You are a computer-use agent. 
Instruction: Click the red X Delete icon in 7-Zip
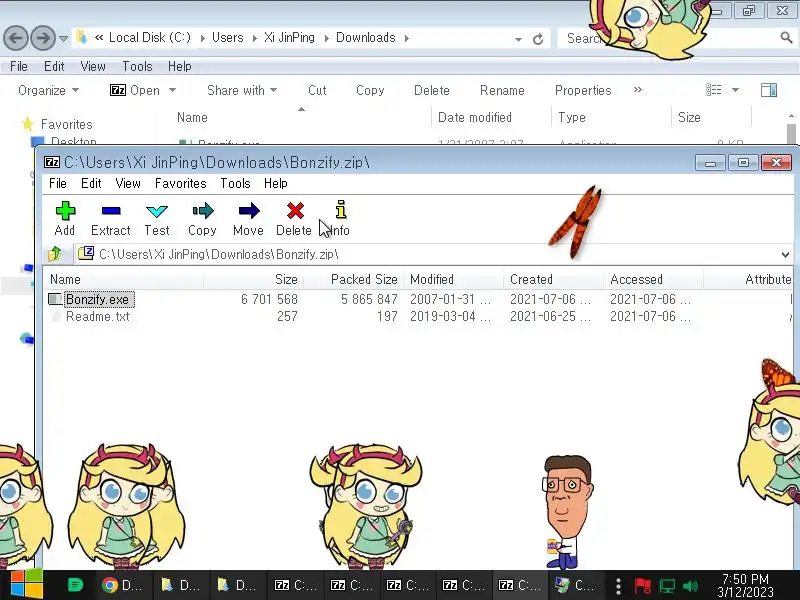tap(295, 210)
